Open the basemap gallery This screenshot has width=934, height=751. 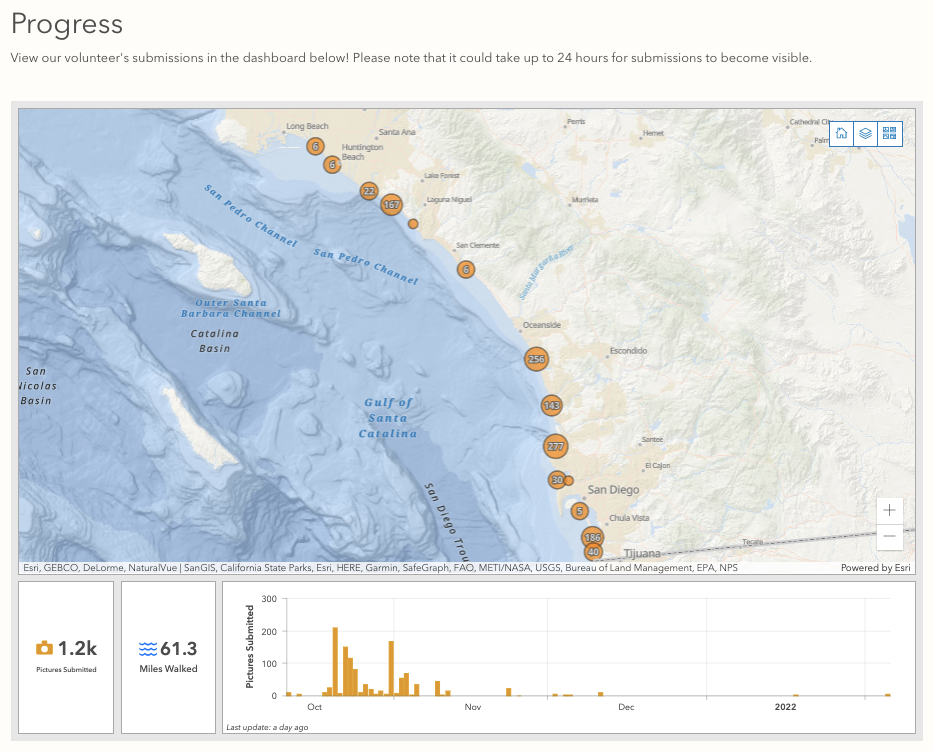890,133
